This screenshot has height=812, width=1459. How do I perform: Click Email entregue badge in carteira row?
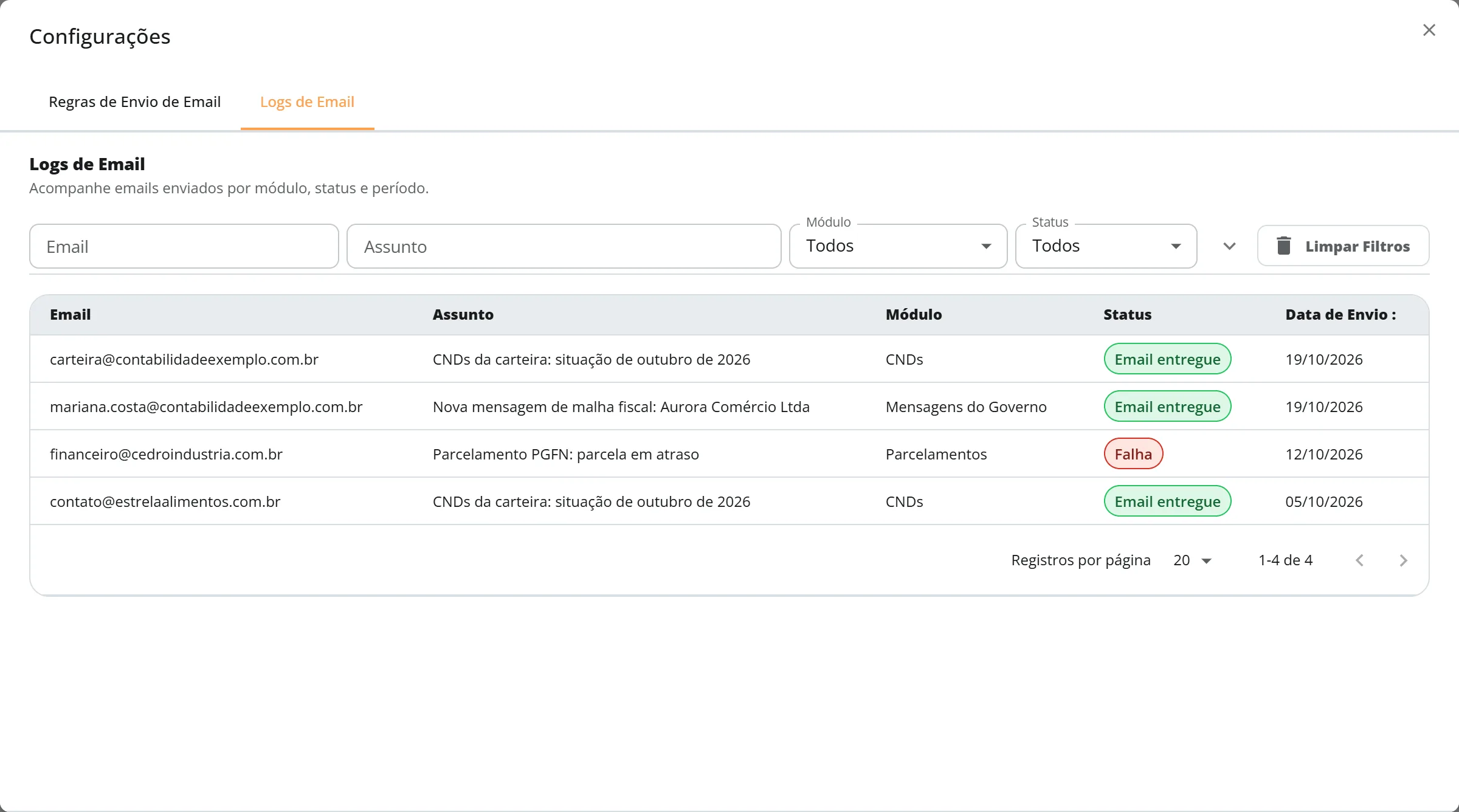1167,359
